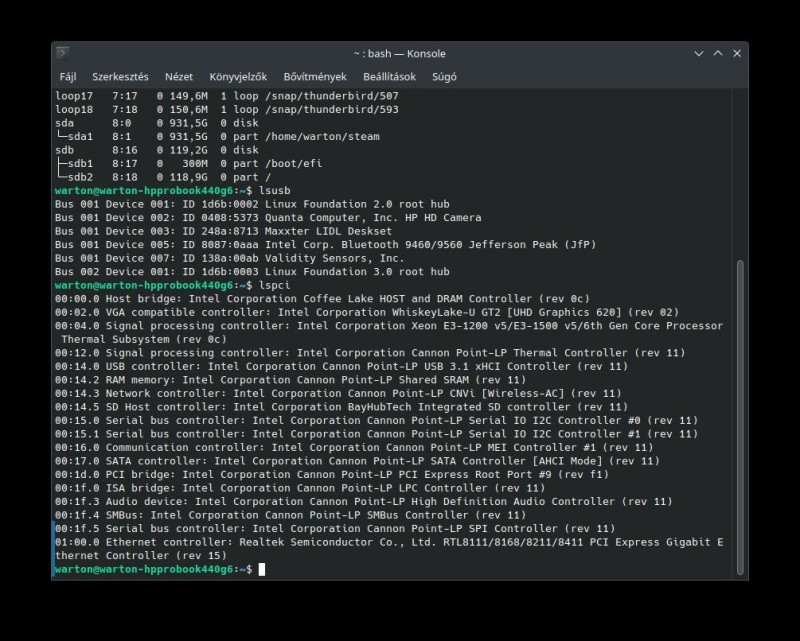Click the Validity Sensors, Inc. line
This screenshot has width=800, height=641.
tap(230, 258)
